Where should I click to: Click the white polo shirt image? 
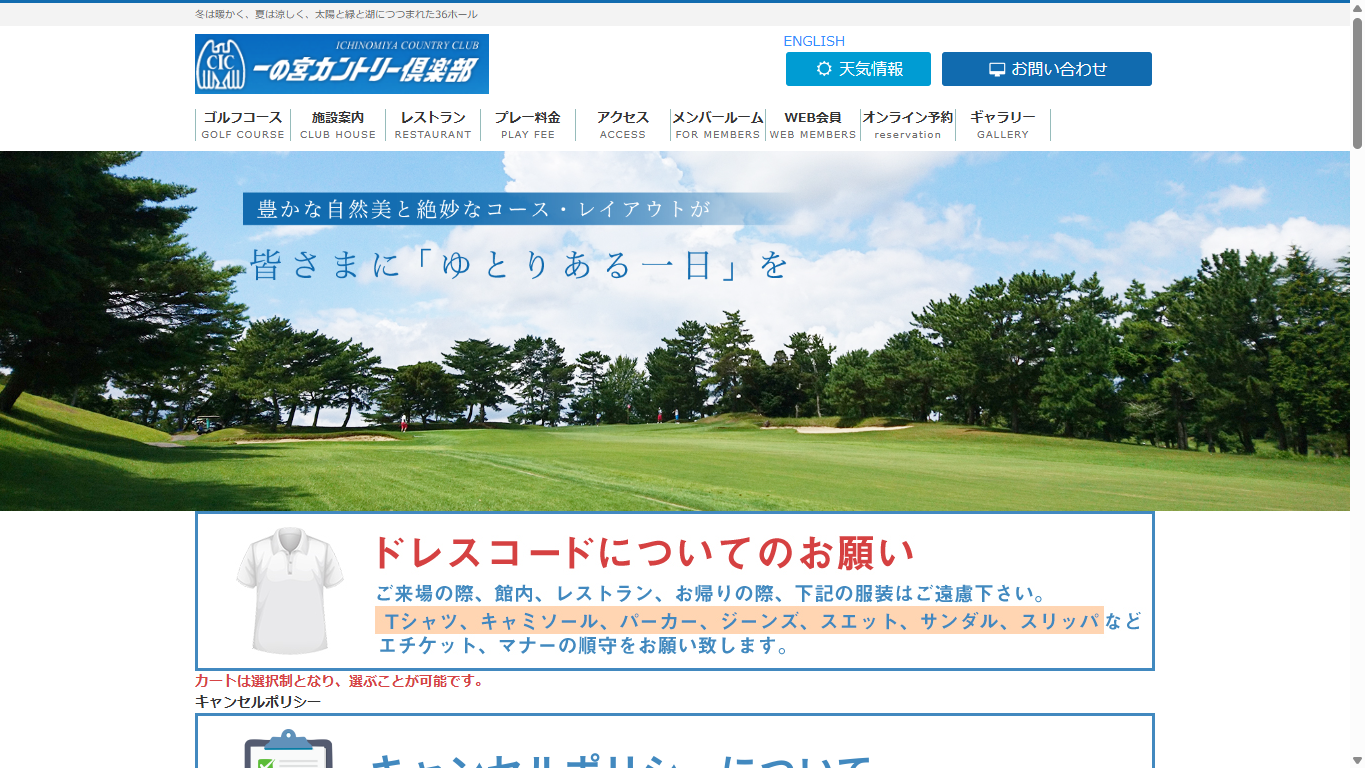(x=290, y=591)
